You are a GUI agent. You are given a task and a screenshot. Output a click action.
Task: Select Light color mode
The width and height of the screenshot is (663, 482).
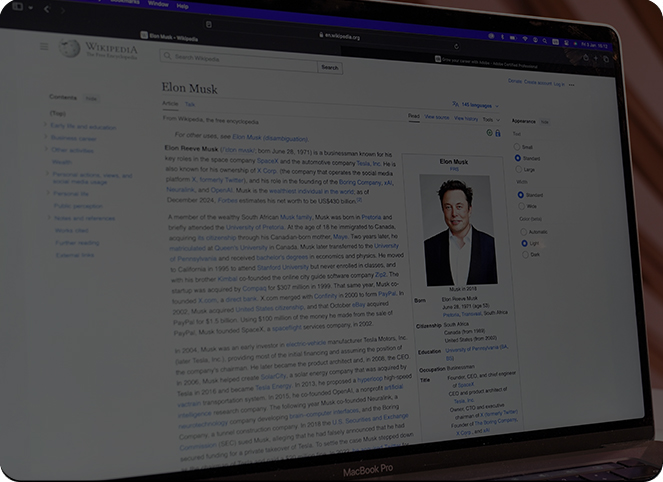click(x=524, y=243)
